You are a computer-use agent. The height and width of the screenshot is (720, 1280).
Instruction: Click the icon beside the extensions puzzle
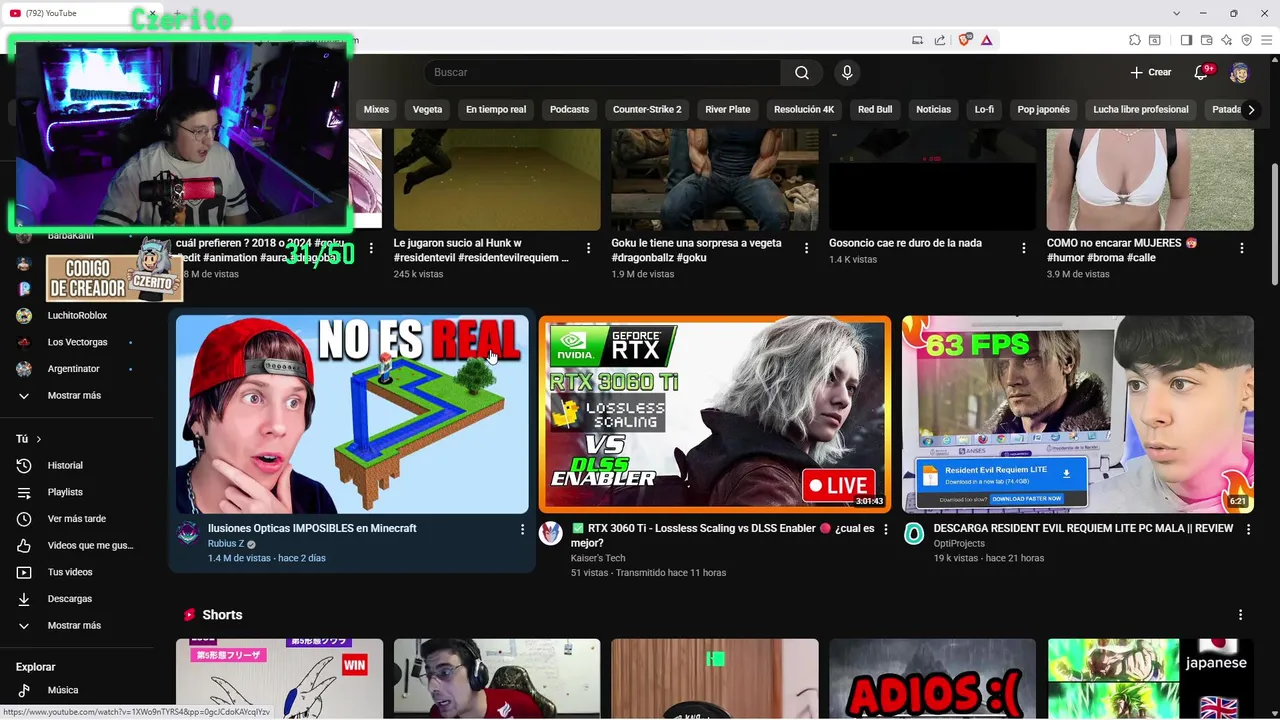[x=1154, y=40]
